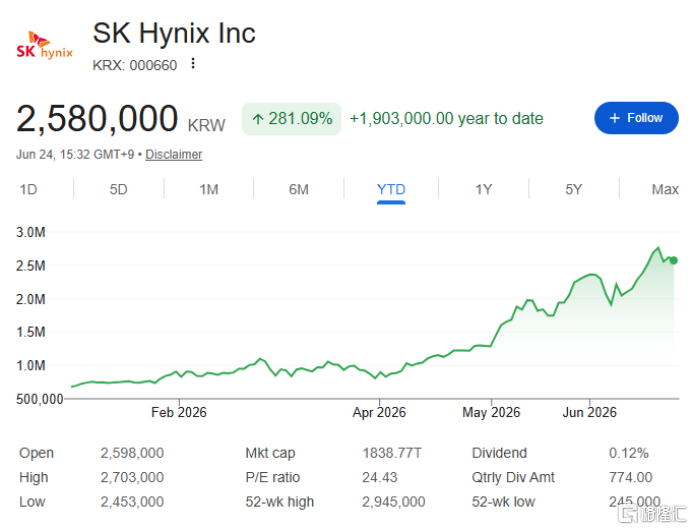
Task: Switch chart to 1D range
Action: click(28, 190)
